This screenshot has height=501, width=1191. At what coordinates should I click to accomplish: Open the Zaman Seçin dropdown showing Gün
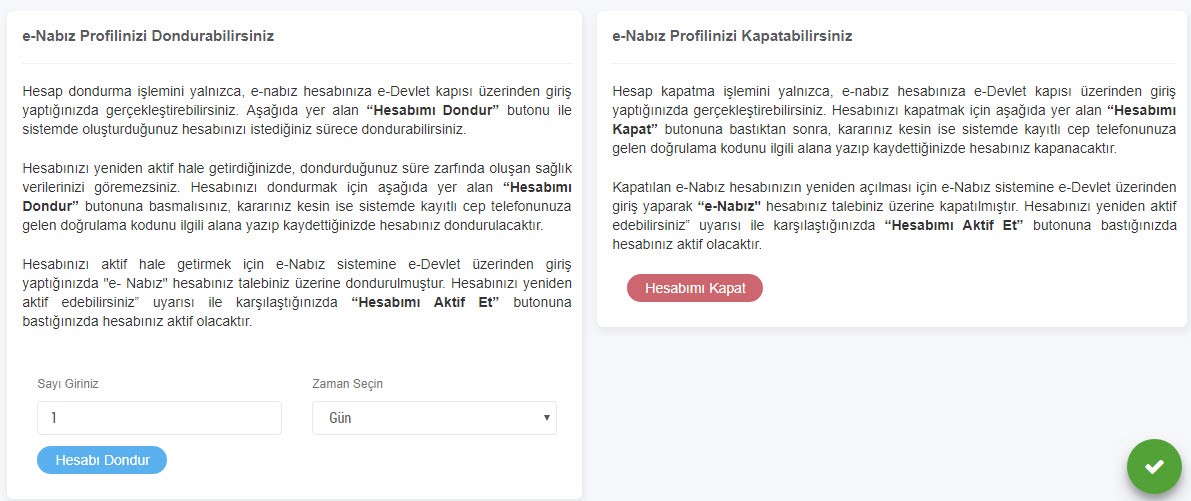coord(434,418)
